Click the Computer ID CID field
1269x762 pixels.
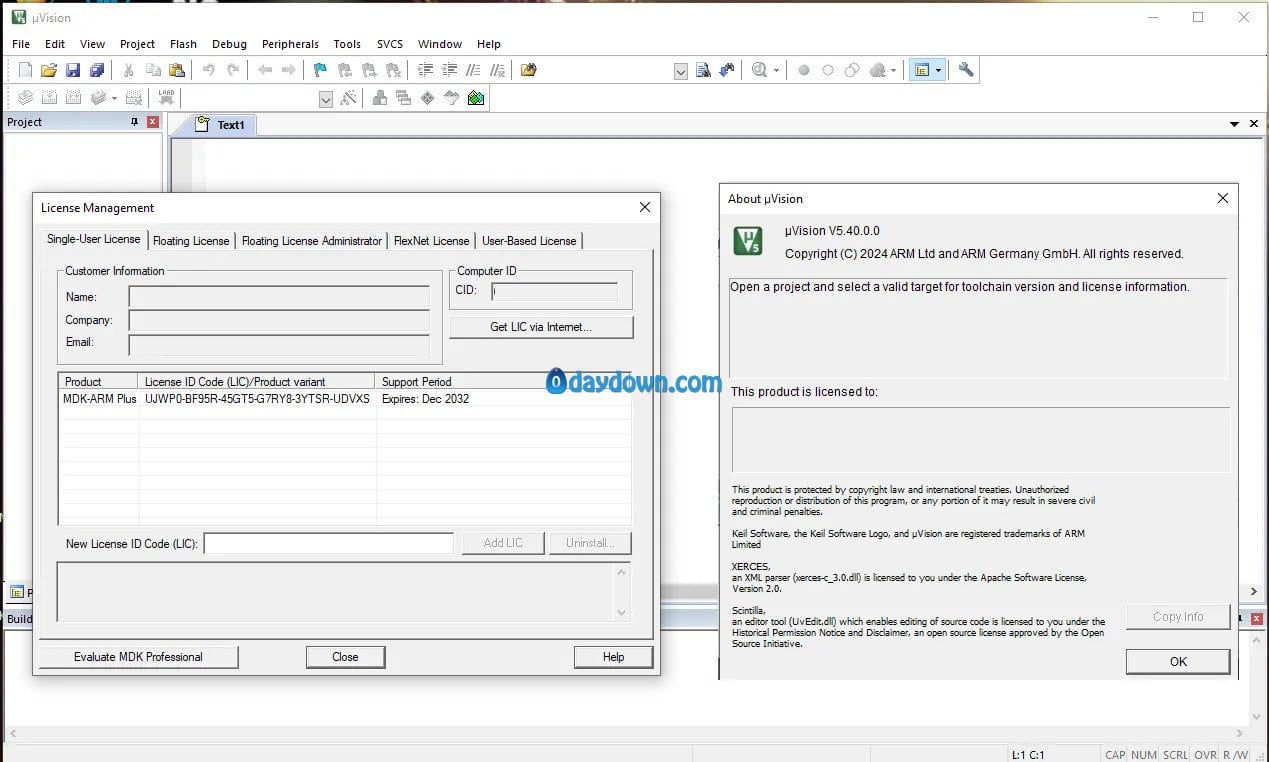[554, 292]
